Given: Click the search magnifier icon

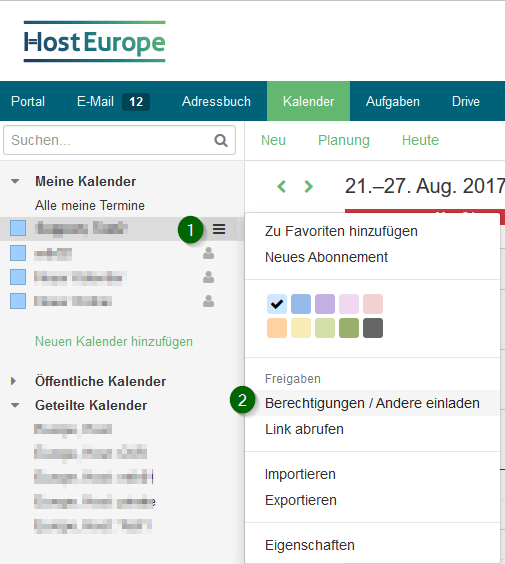Looking at the screenshot, I should [x=221, y=140].
